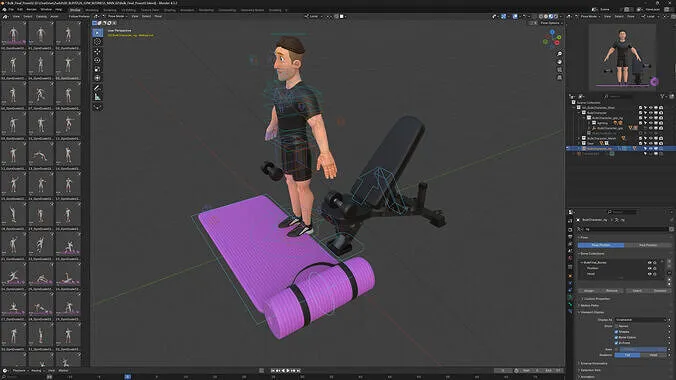Jump to the end frame in timeline controls
This screenshot has width=676, height=380.
point(298,371)
